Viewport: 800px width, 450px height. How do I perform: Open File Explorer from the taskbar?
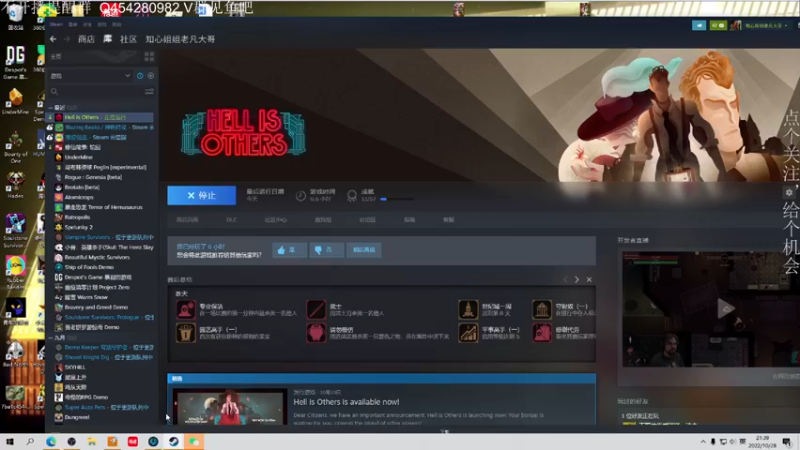tap(92, 441)
